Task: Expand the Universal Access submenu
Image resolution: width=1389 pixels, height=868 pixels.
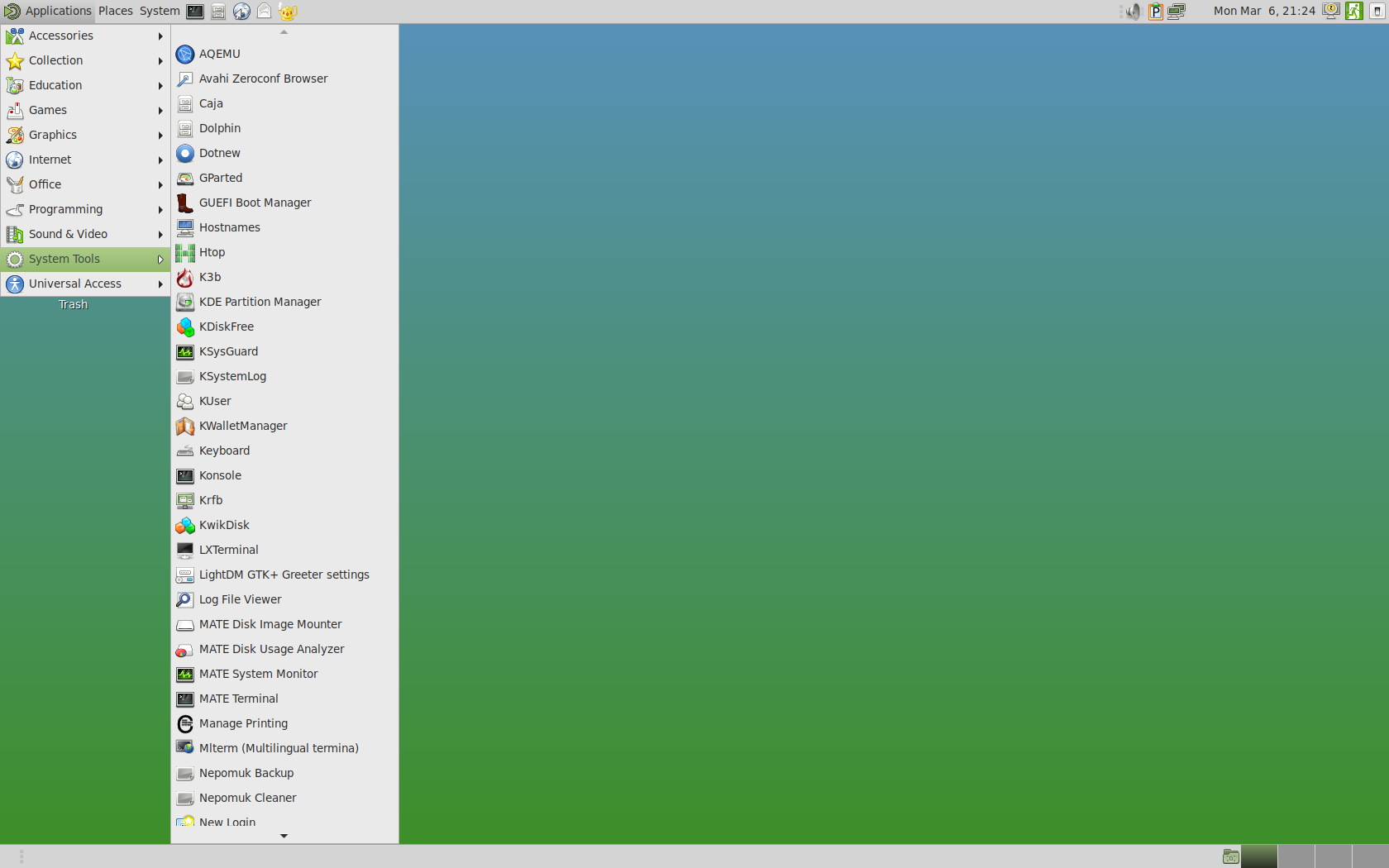Action: tap(85, 284)
